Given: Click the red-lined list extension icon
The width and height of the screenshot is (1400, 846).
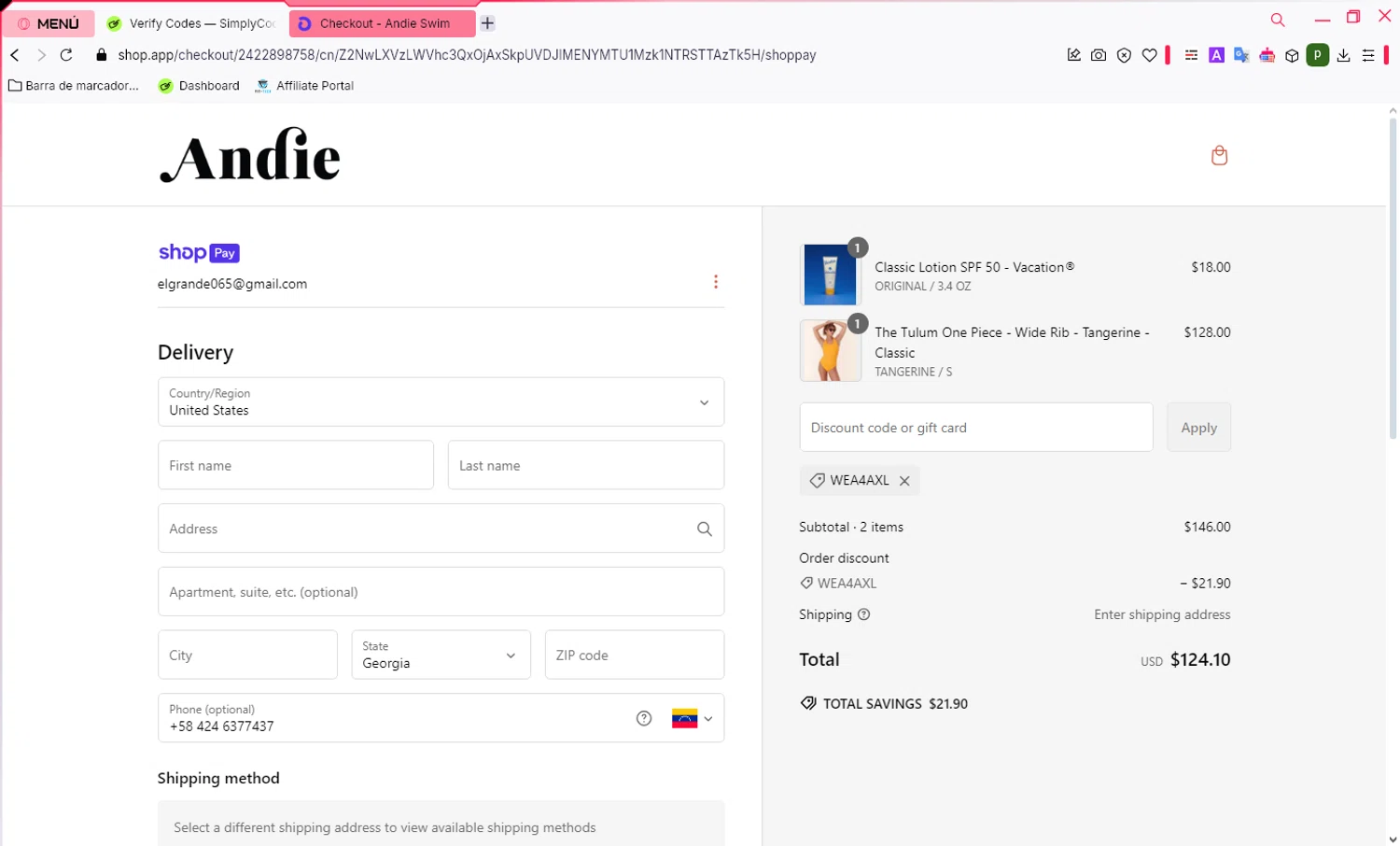Looking at the screenshot, I should click(1191, 55).
